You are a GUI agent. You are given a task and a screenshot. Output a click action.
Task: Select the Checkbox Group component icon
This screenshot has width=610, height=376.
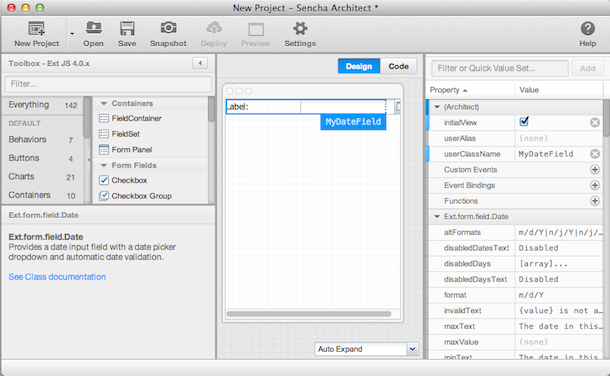(x=103, y=196)
